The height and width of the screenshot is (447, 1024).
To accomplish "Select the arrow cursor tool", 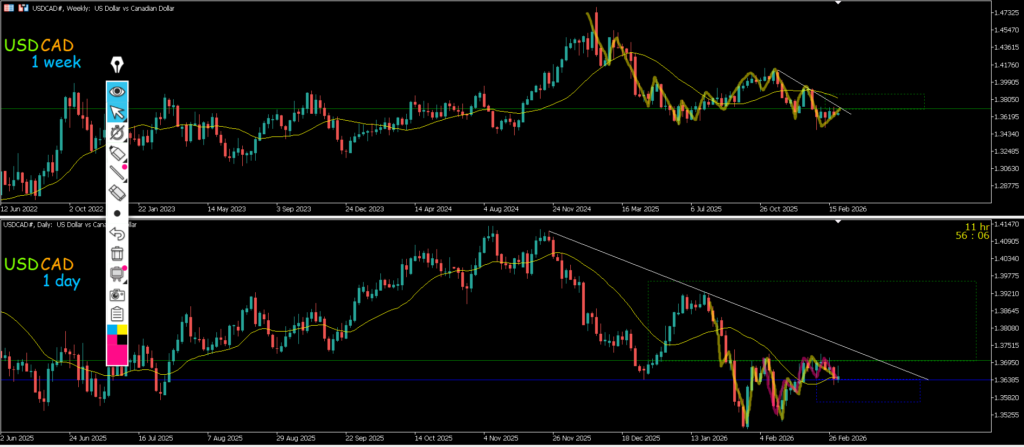I will [x=117, y=110].
